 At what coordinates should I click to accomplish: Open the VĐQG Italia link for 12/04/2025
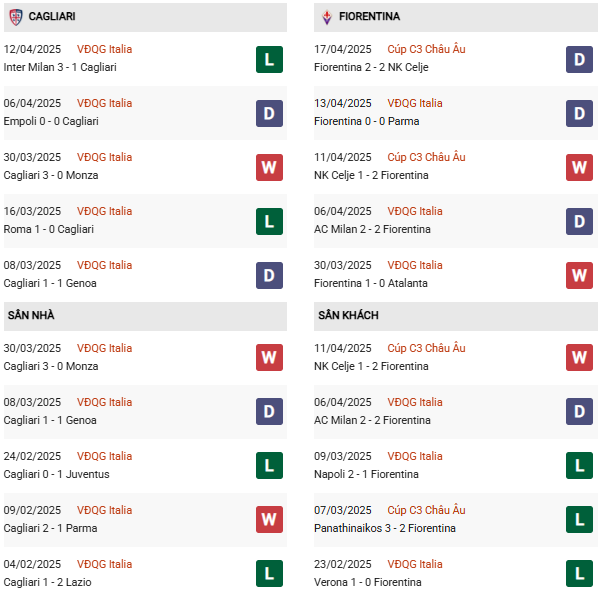tap(104, 49)
